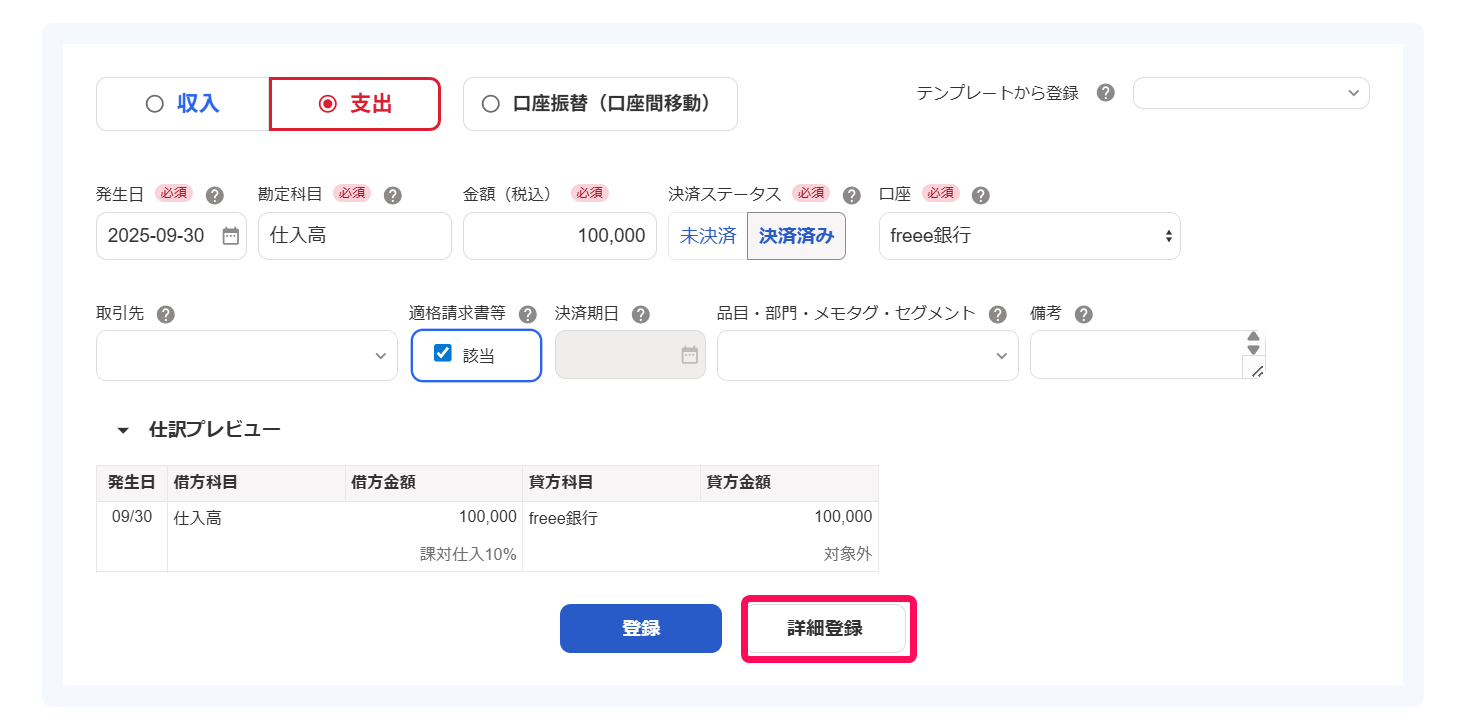Show help icon next to 発生日
This screenshot has width=1483, height=727.
(x=214, y=195)
